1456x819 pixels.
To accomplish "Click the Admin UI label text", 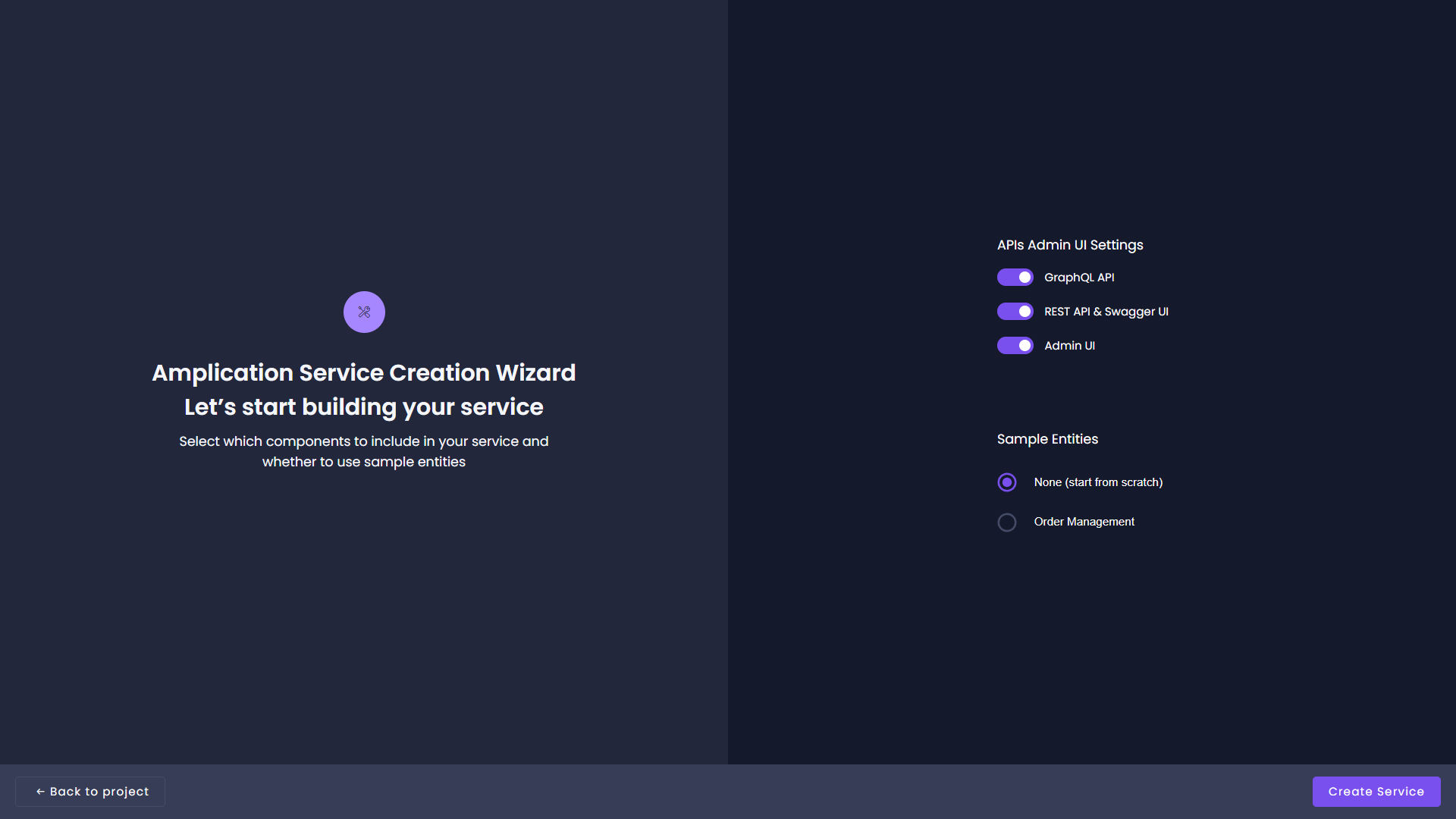I will (1069, 346).
